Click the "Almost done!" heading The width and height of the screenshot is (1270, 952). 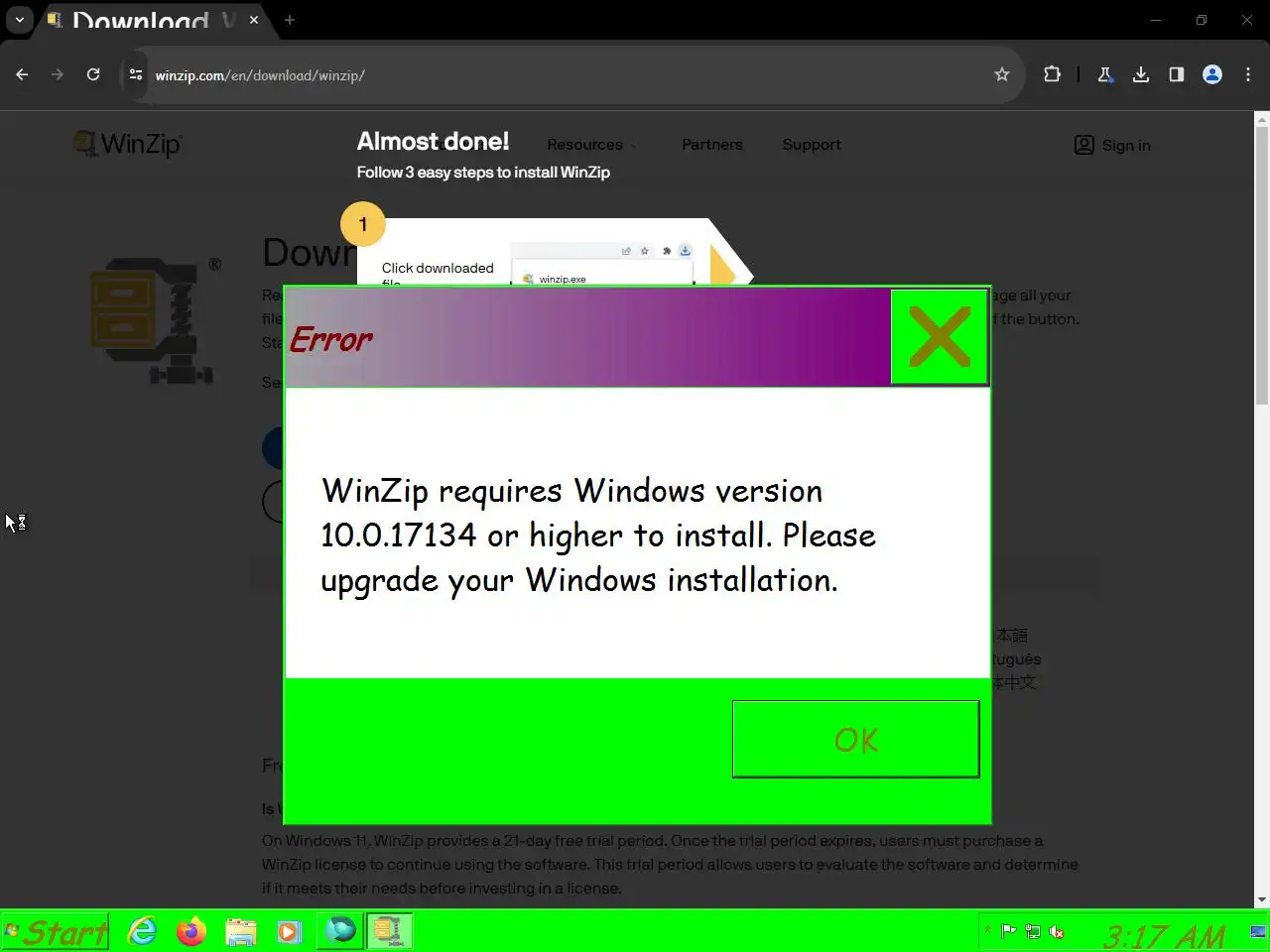point(433,141)
